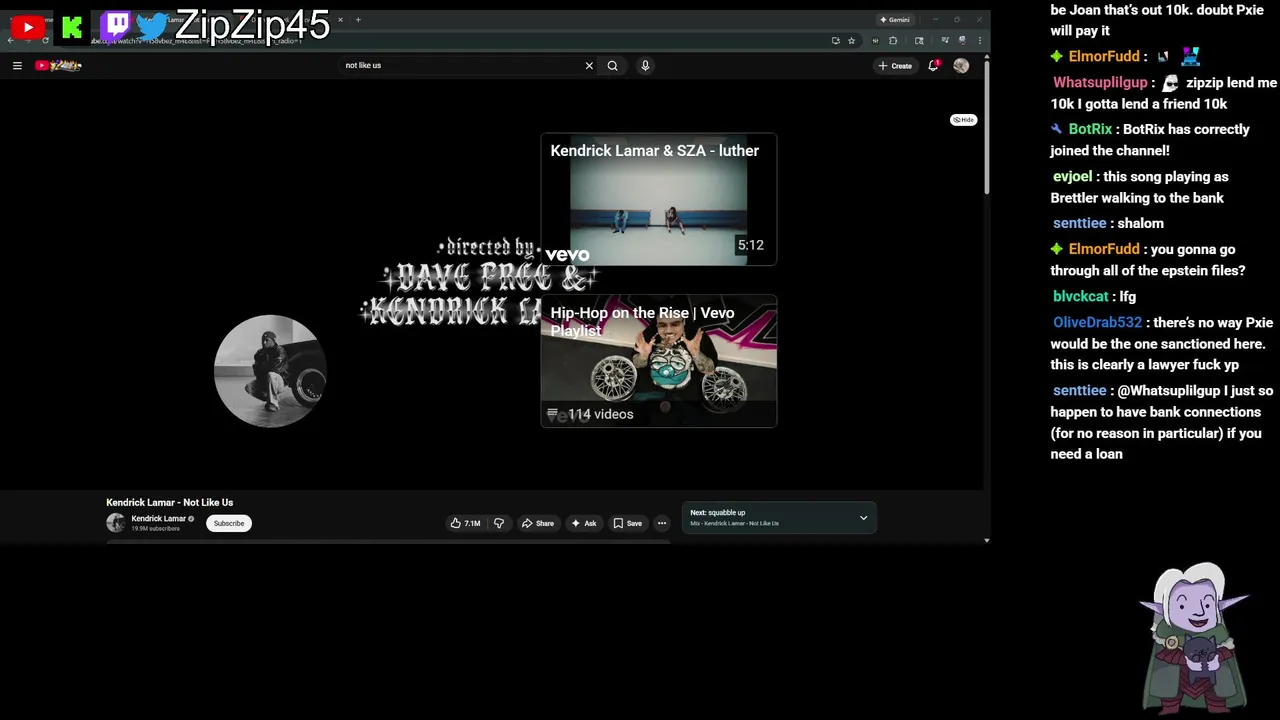The image size is (1280, 720).
Task: Open a new browser tab with plus
Action: tap(358, 19)
